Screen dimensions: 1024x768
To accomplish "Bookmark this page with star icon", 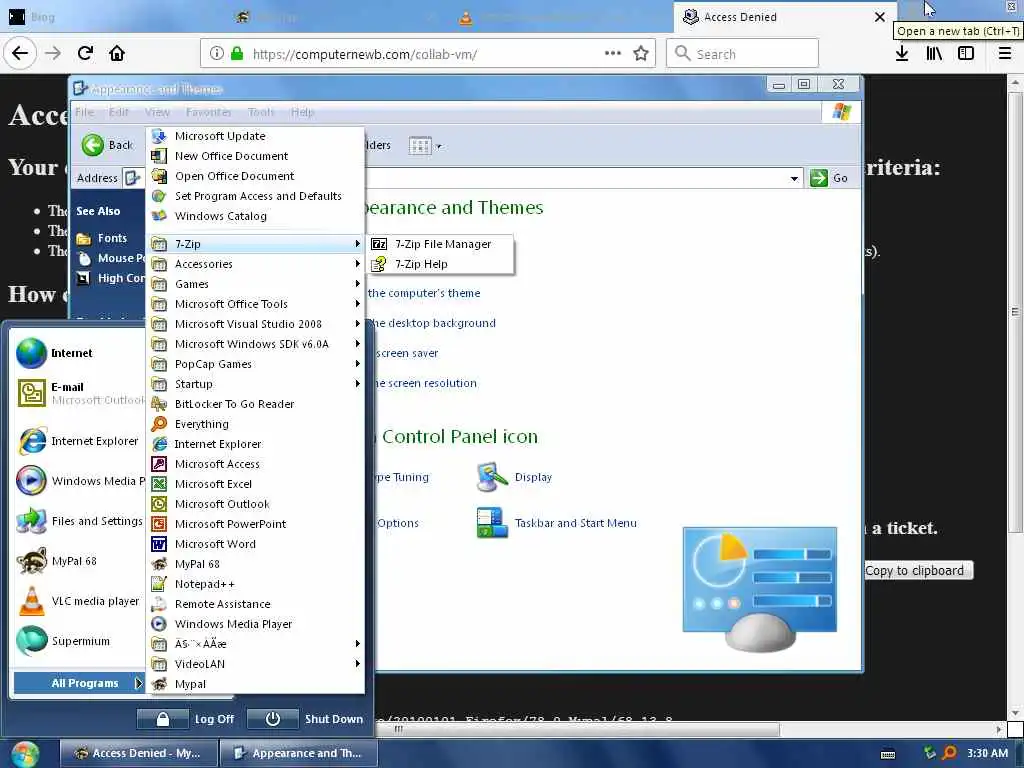I will coord(641,54).
